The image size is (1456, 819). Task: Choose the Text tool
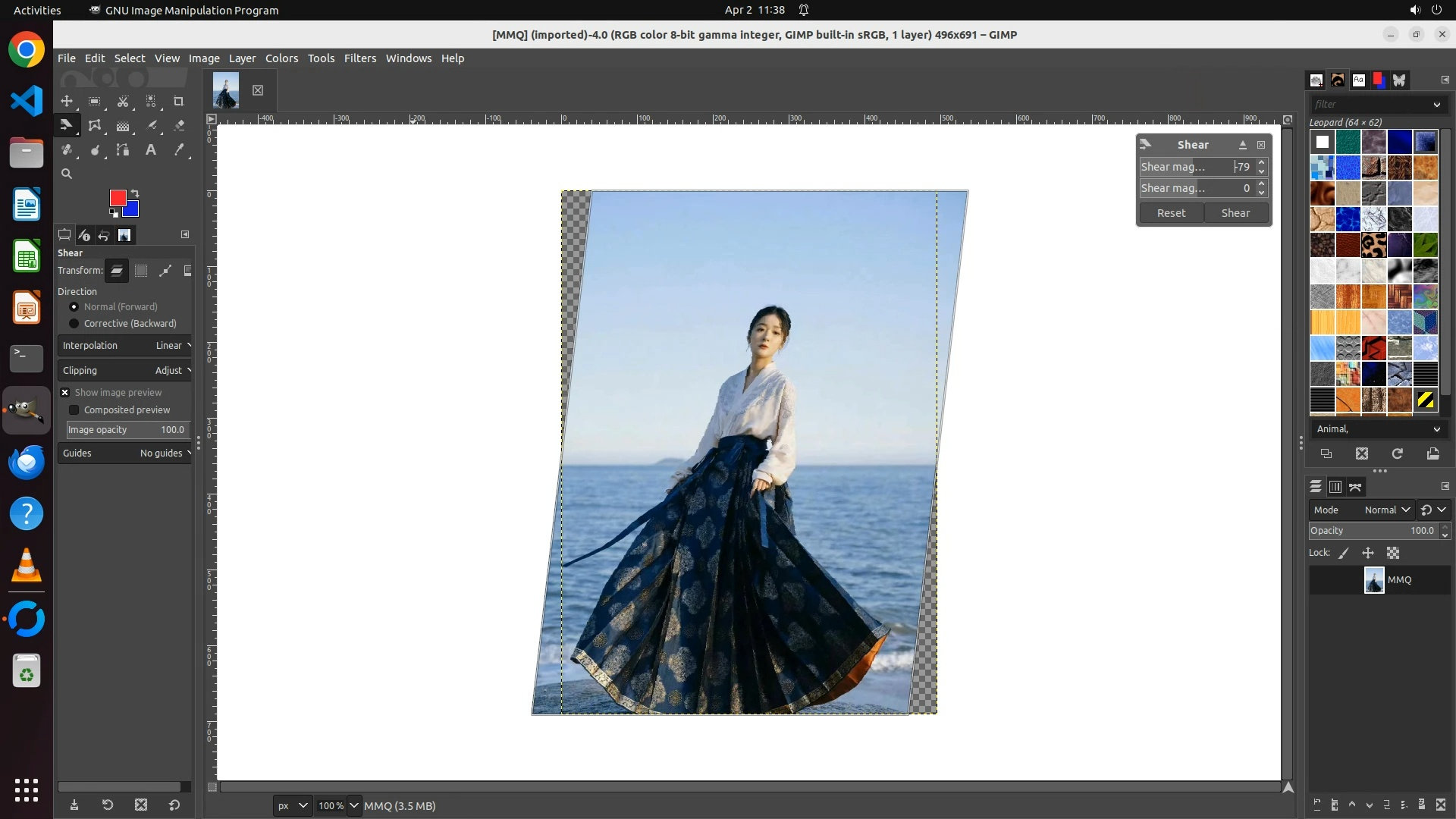point(151,150)
